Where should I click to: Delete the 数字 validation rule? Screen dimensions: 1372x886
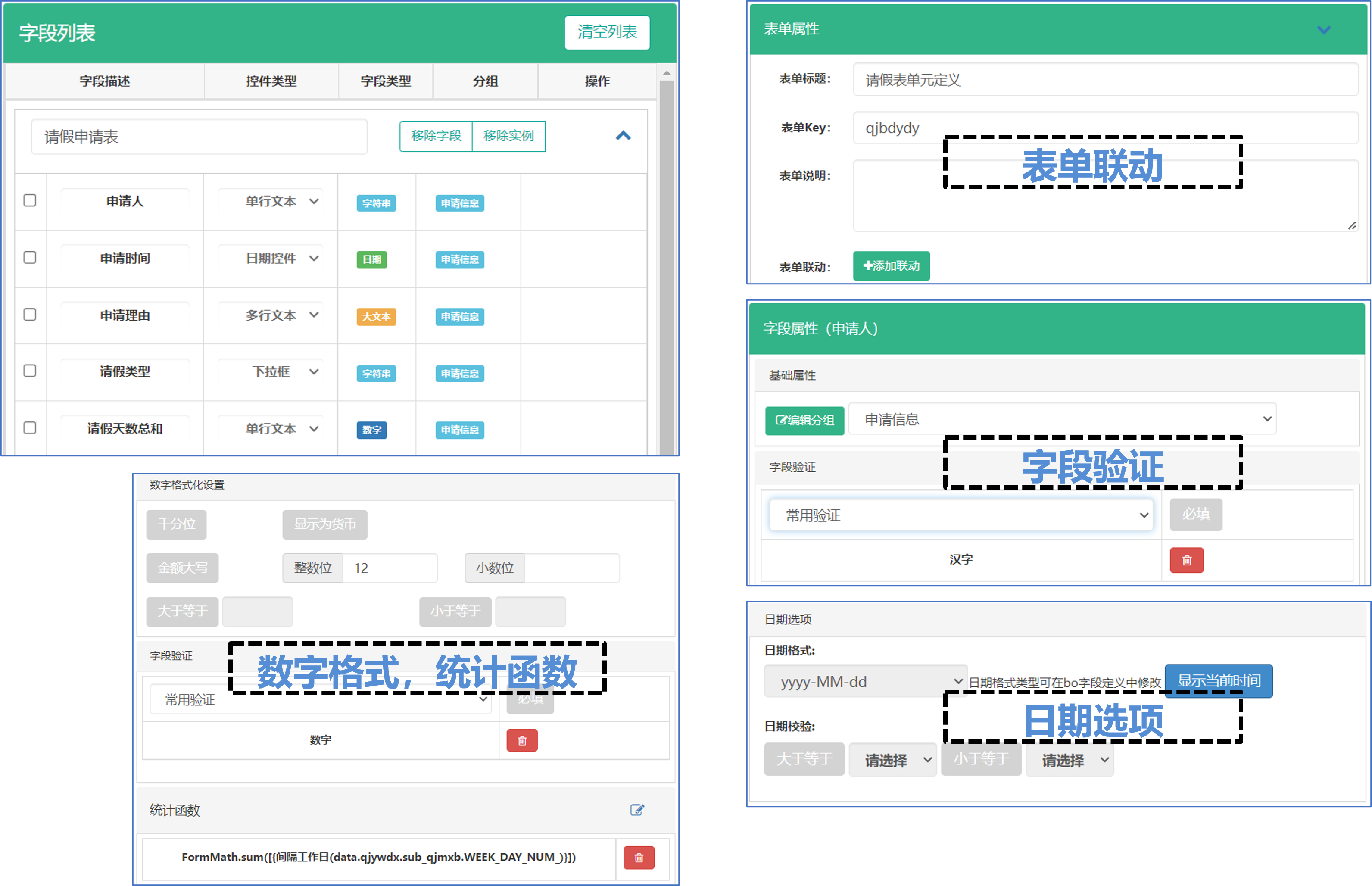click(522, 740)
